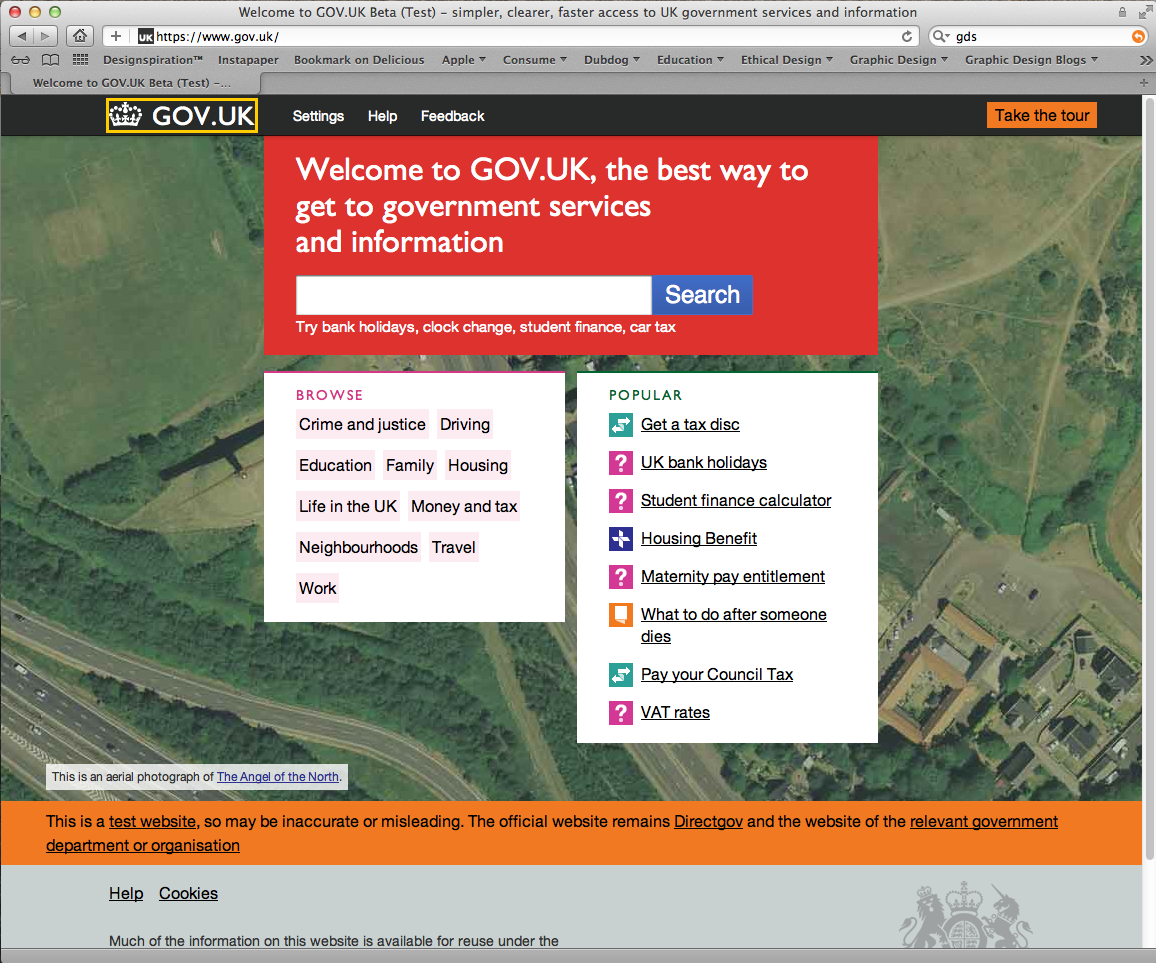Open the Reading List glasses icon
The width and height of the screenshot is (1156, 963).
[21, 60]
